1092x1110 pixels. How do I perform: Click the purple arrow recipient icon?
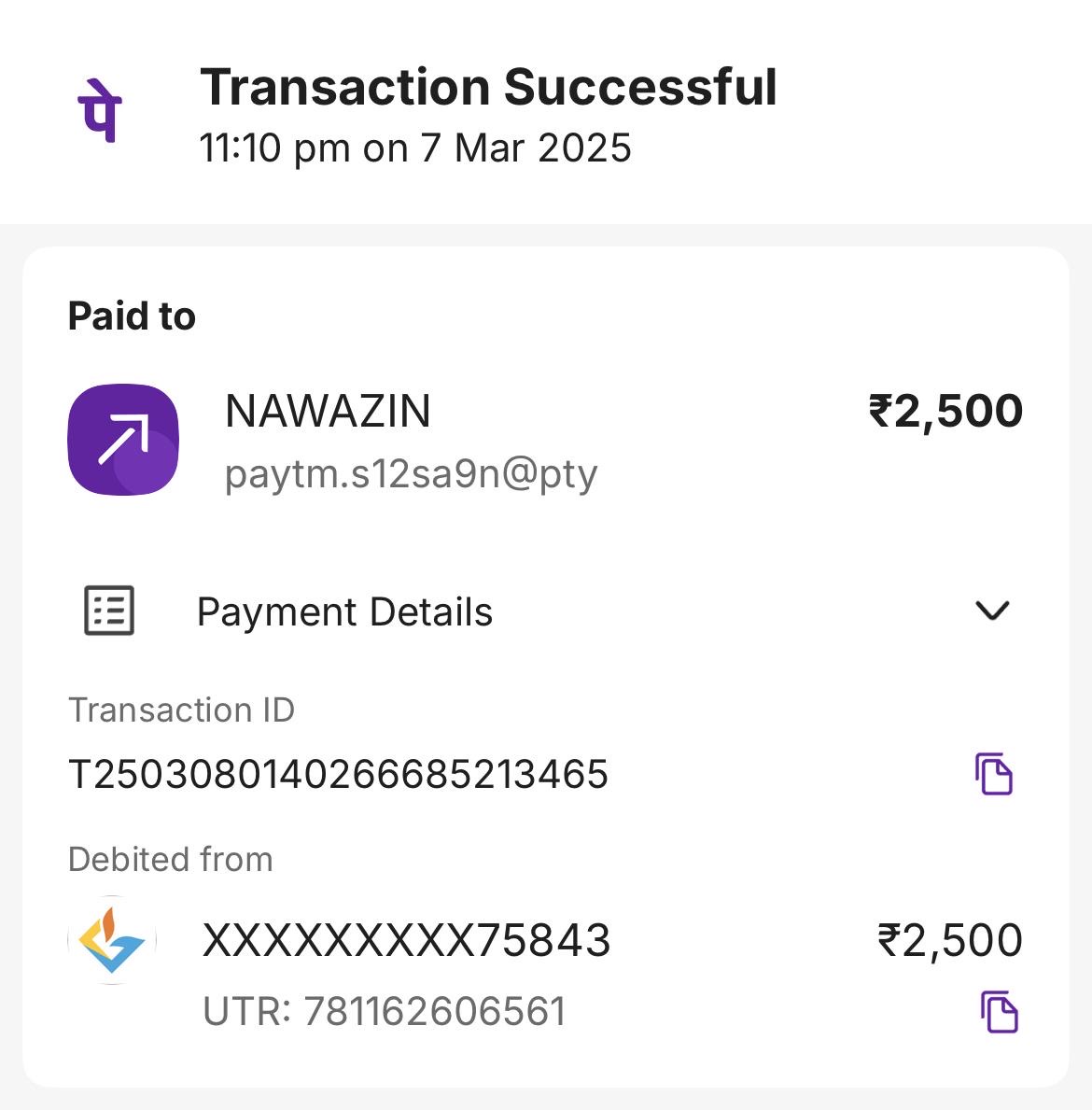coord(123,439)
